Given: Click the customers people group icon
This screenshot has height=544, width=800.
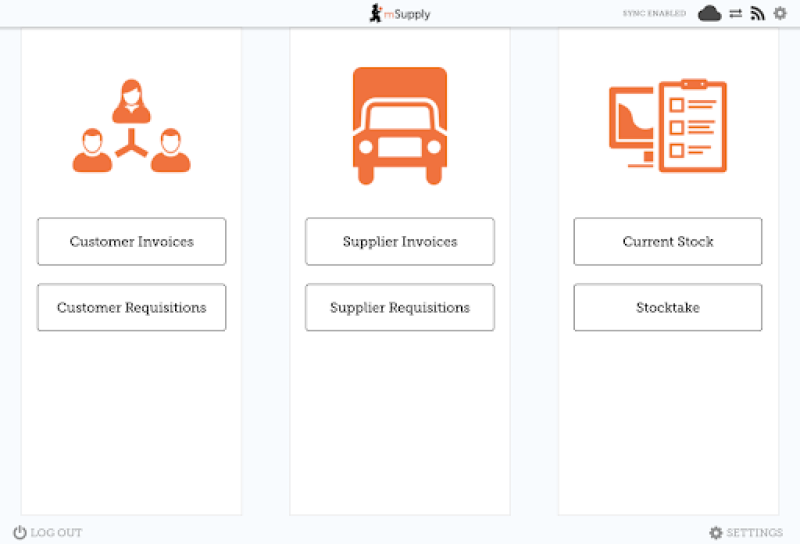Looking at the screenshot, I should (x=131, y=126).
